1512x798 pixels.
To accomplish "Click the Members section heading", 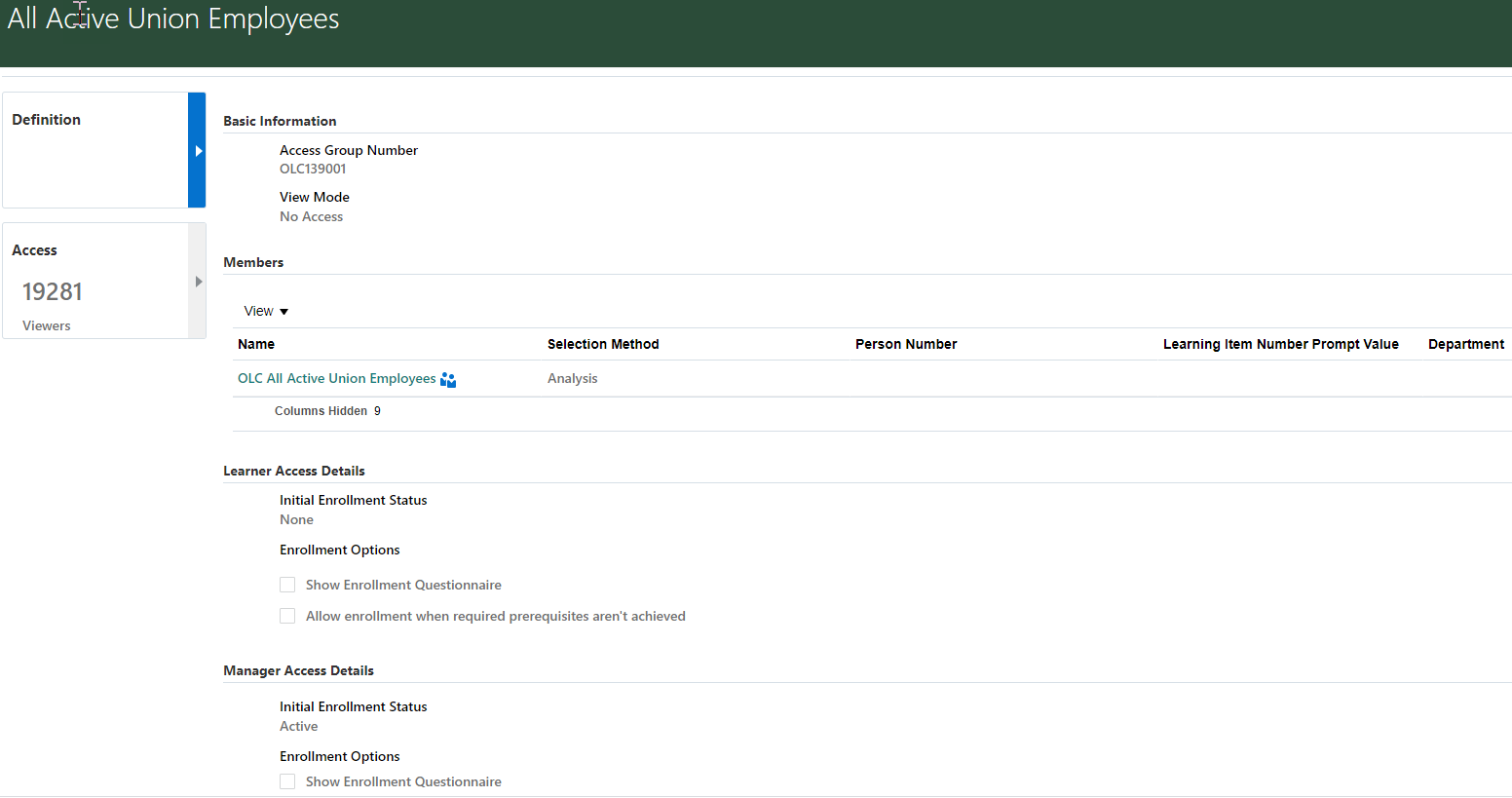I will [253, 262].
